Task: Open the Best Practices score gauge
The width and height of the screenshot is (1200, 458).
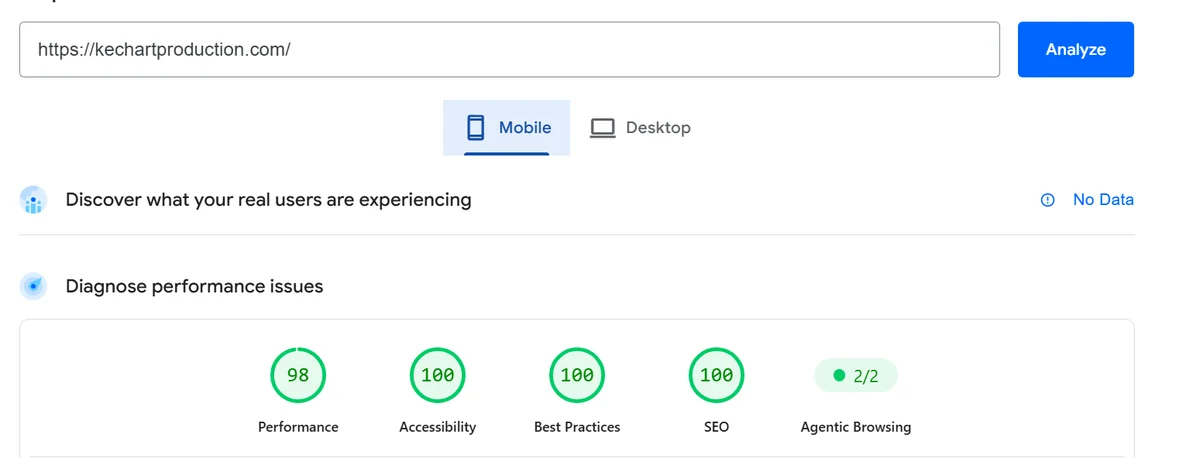Action: (x=577, y=375)
